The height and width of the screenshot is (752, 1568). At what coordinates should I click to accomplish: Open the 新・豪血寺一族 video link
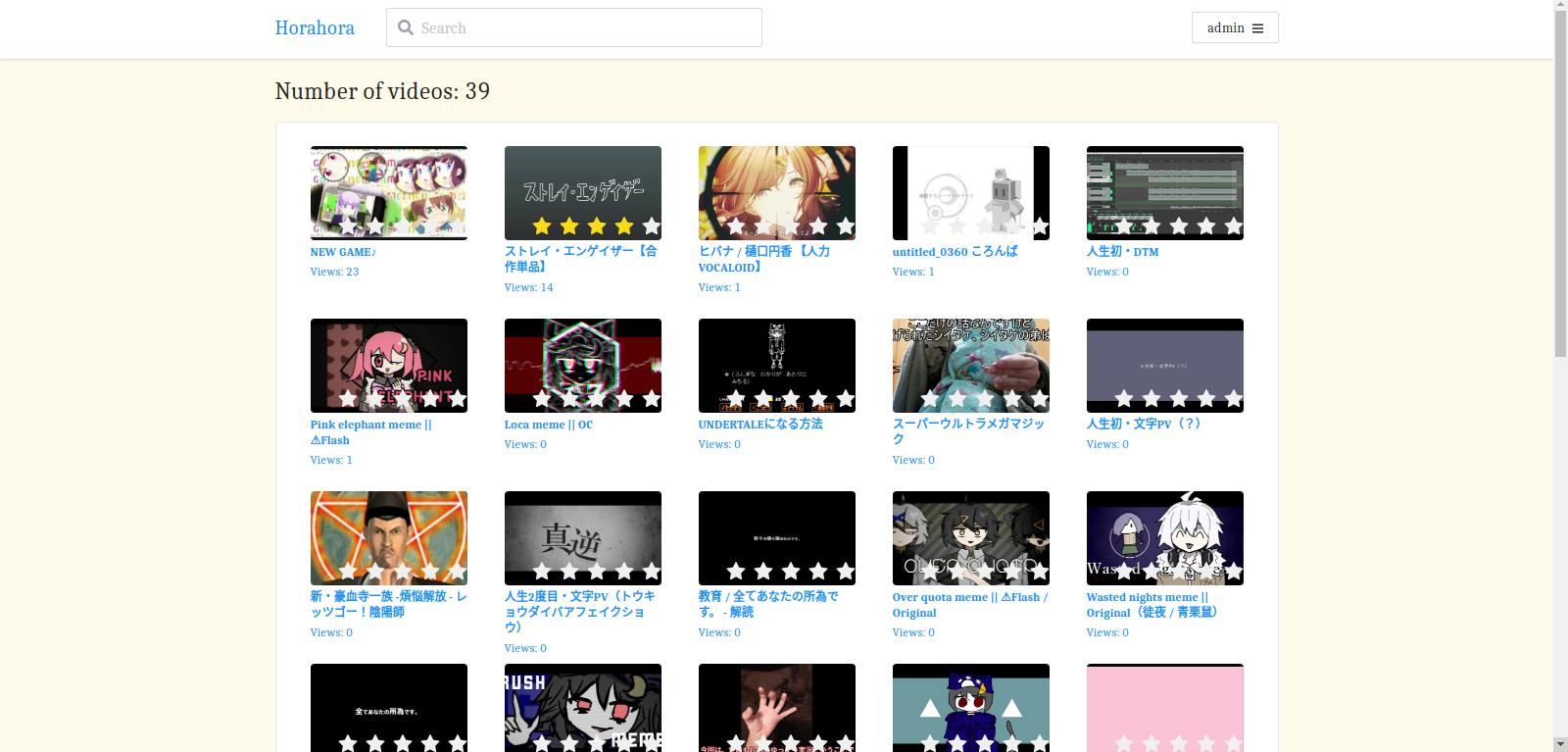pyautogui.click(x=389, y=604)
